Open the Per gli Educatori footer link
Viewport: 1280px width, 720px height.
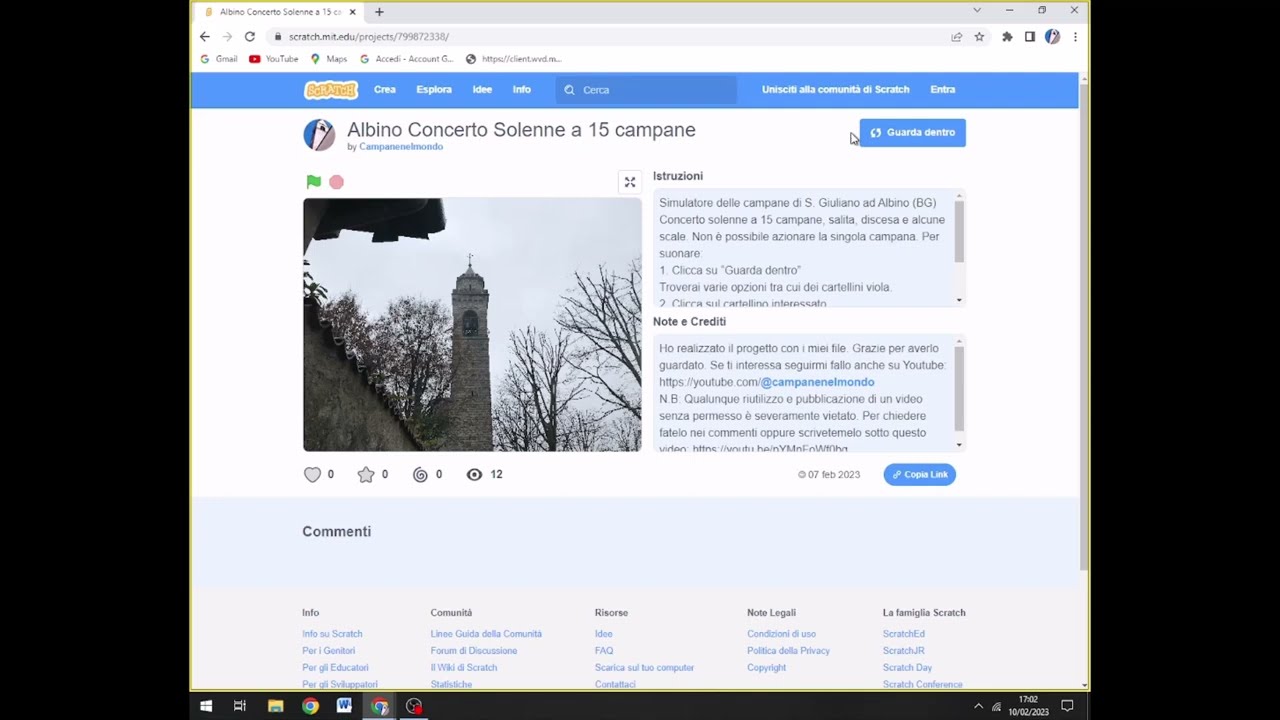pyautogui.click(x=335, y=668)
